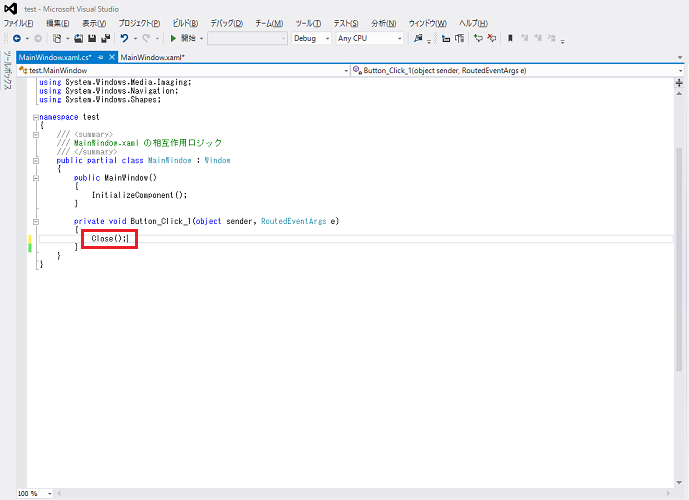Open the ファイル(F) menu
This screenshot has width=689, height=500.
click(18, 23)
